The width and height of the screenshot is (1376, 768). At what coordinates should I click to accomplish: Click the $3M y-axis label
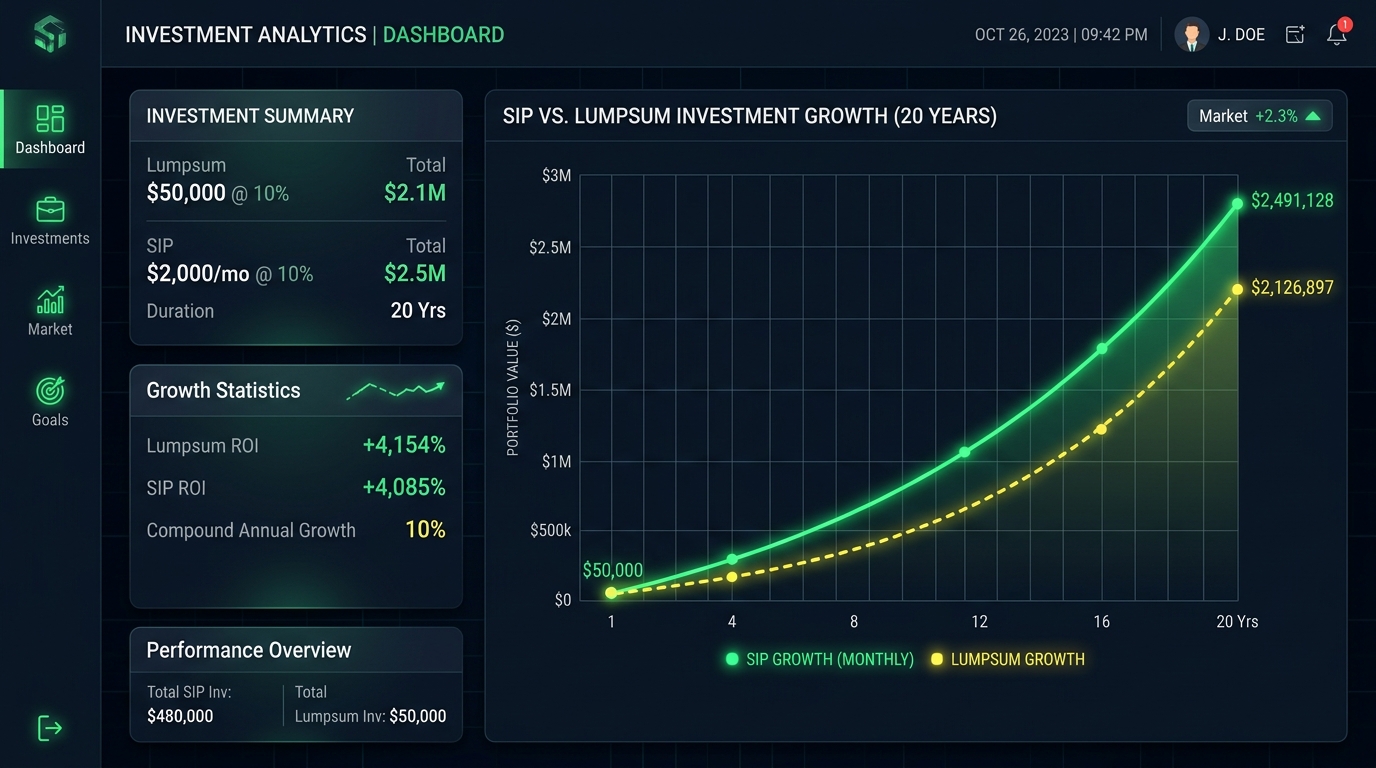pyautogui.click(x=556, y=176)
